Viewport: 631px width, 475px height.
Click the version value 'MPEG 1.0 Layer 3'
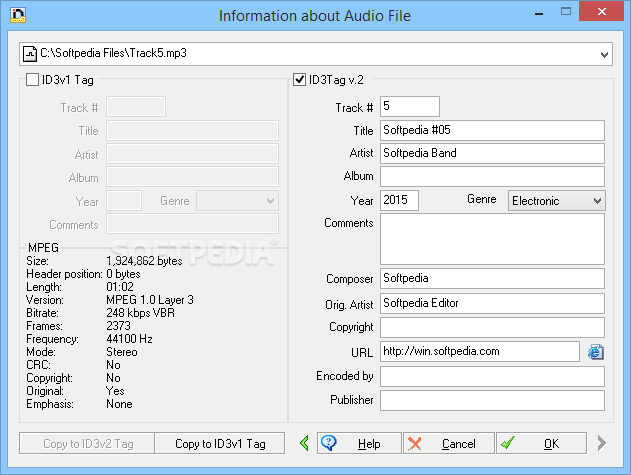pyautogui.click(x=150, y=300)
